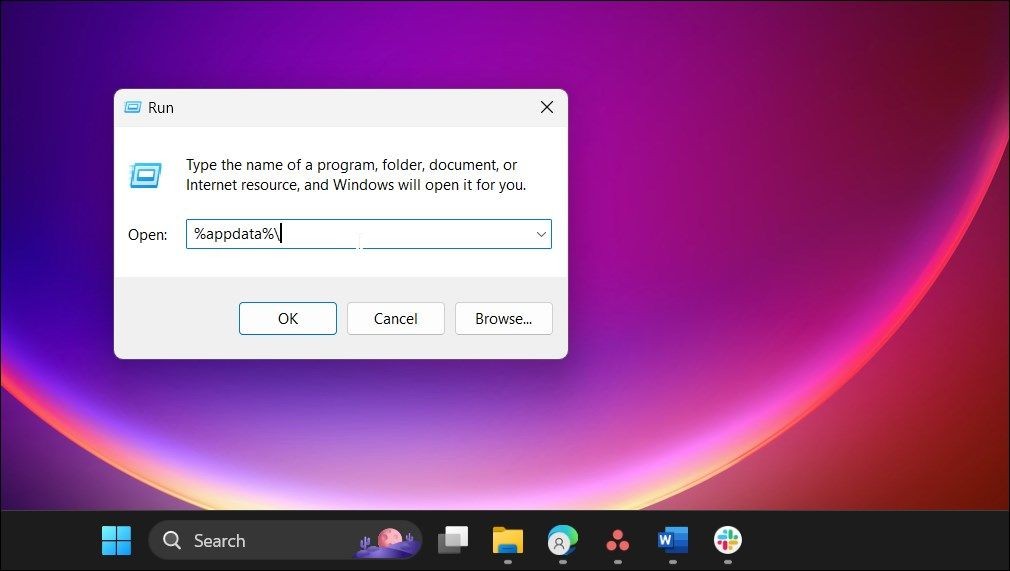The height and width of the screenshot is (571, 1010).
Task: Switch to Microsoft Word on the taskbar
Action: 672,540
